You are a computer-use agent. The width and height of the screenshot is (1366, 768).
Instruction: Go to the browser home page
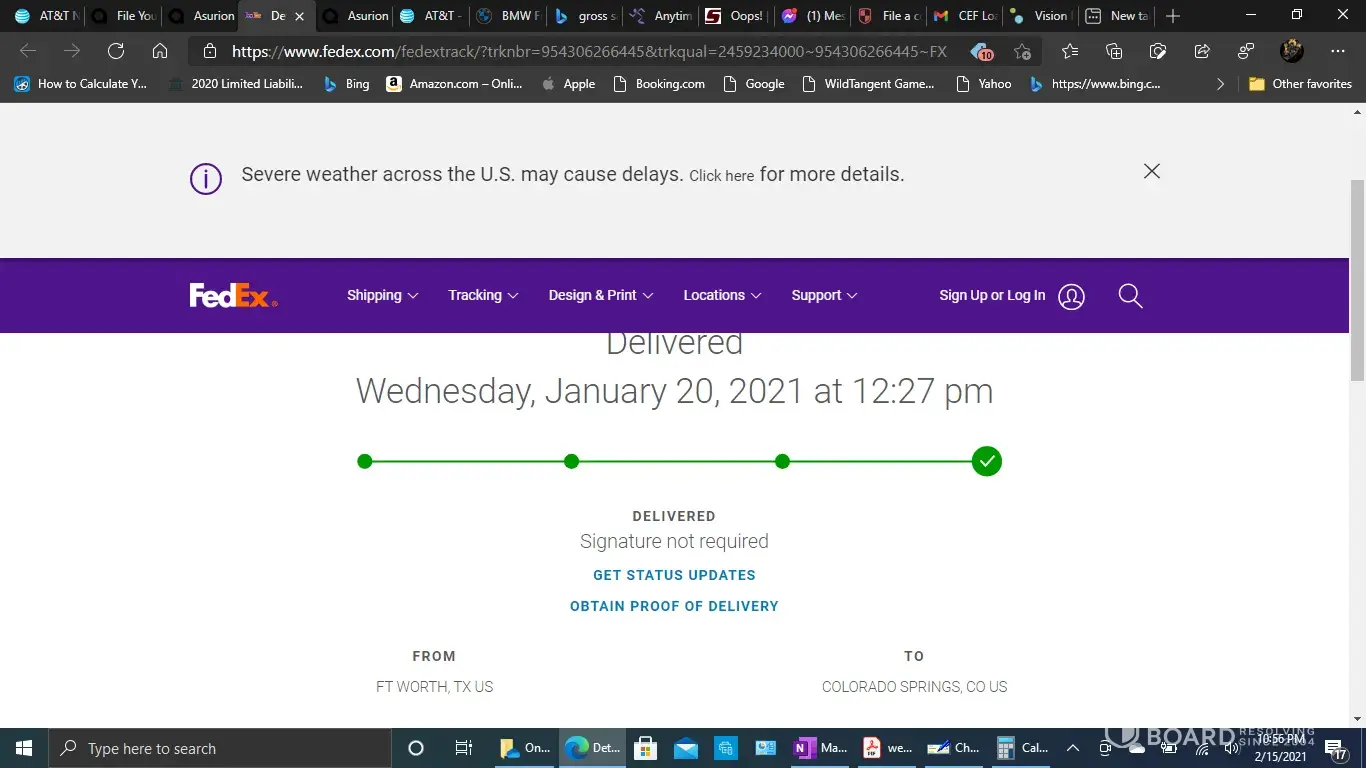[160, 51]
